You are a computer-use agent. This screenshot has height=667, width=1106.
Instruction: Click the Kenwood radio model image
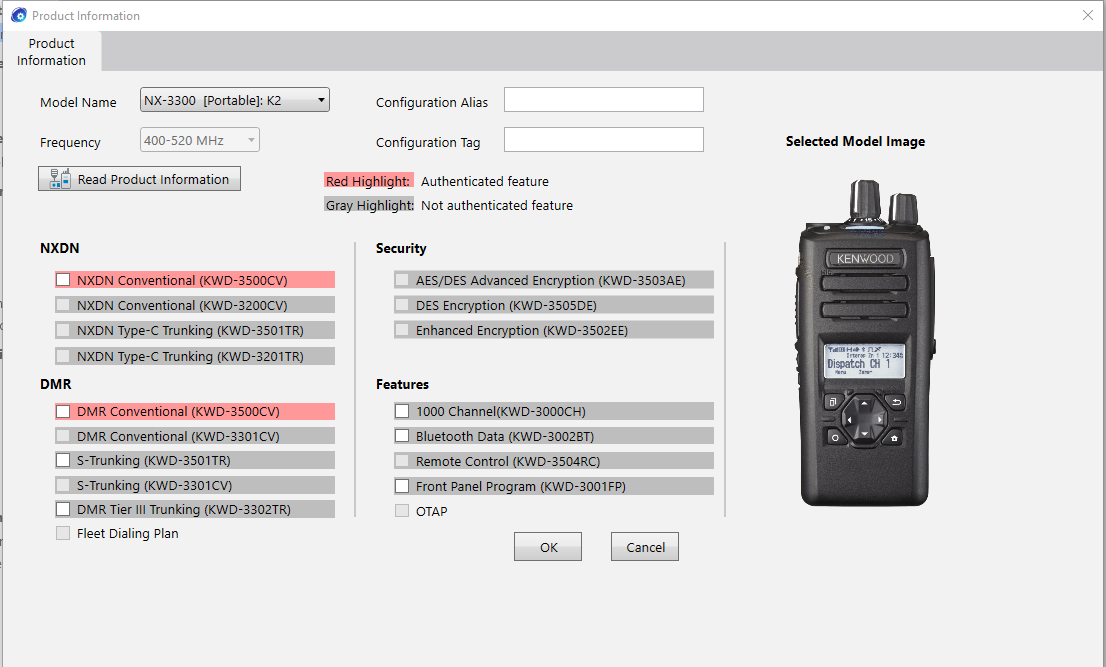[866, 343]
